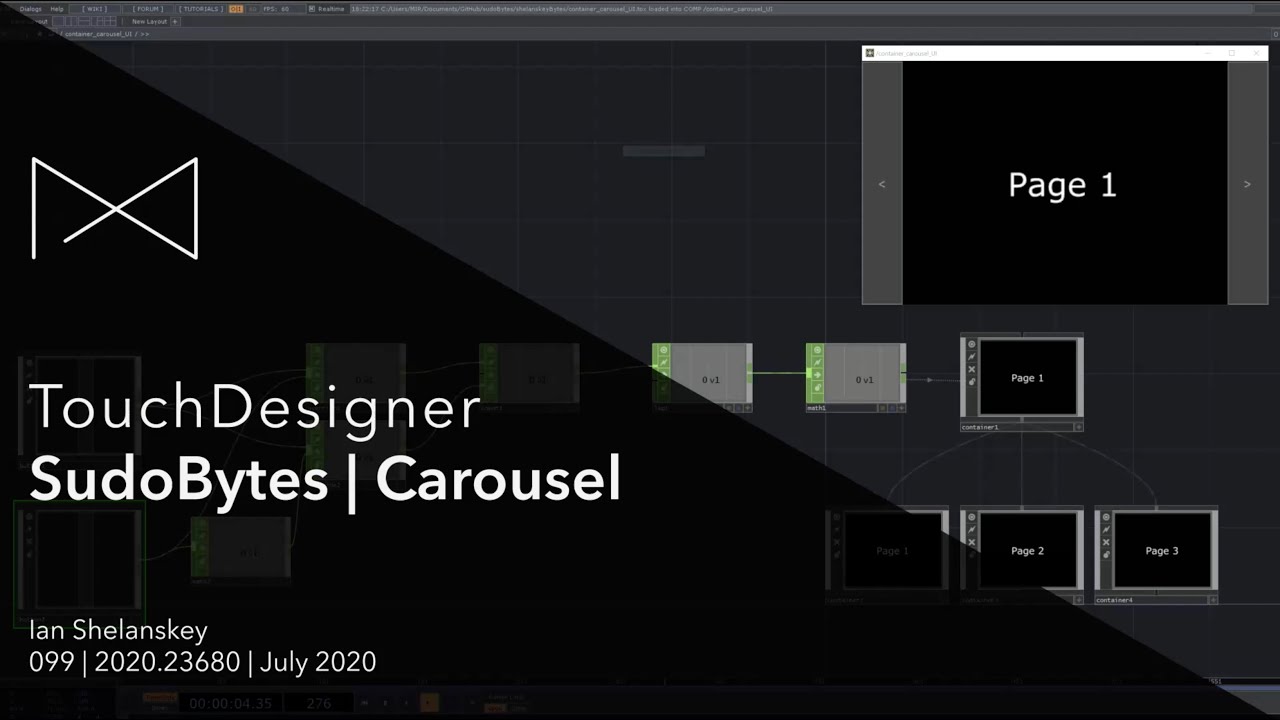Select the Page 2 container thumbnail
Viewport: 1280px width, 720px height.
tap(1028, 551)
